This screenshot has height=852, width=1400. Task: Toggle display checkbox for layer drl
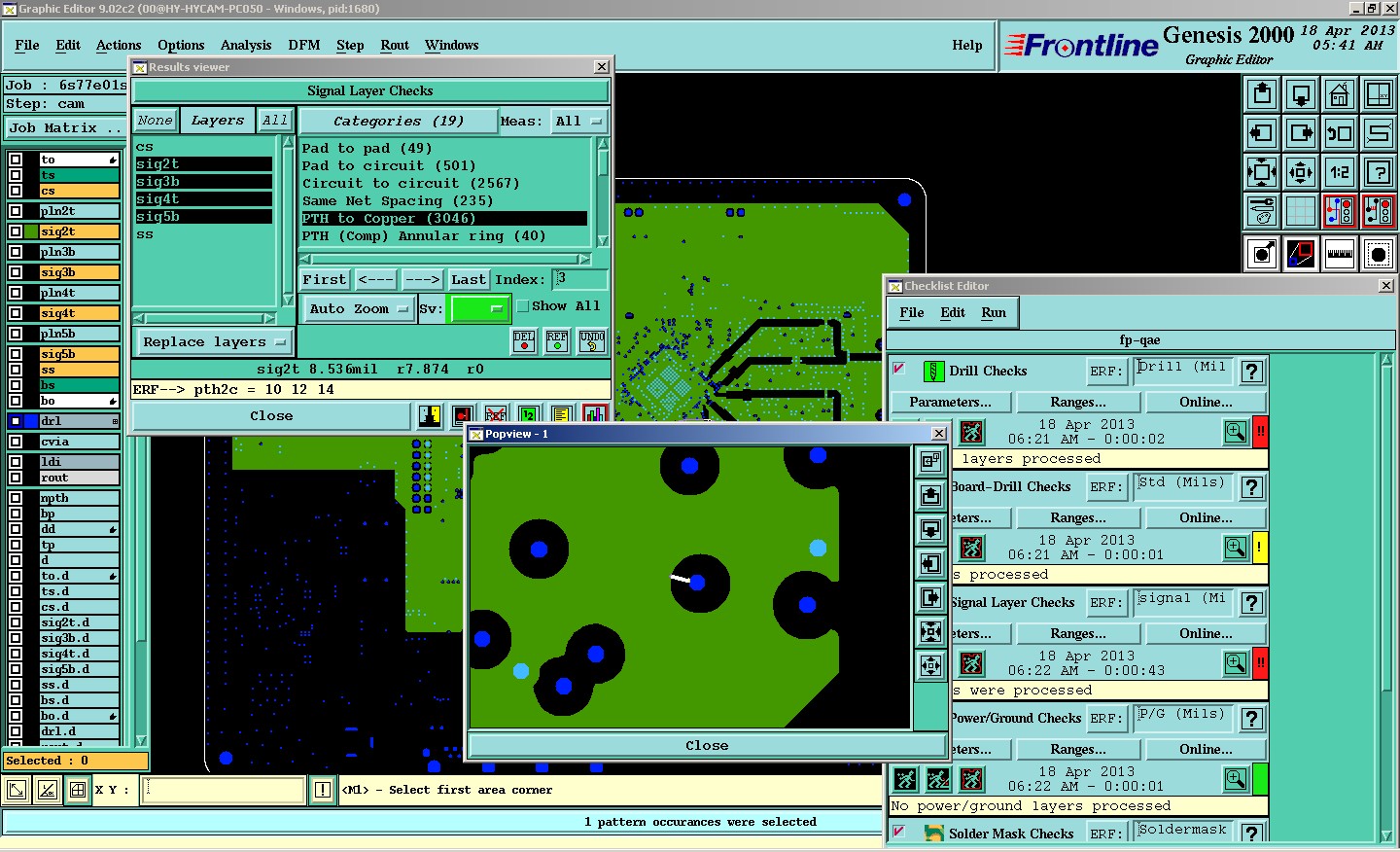pyautogui.click(x=16, y=421)
